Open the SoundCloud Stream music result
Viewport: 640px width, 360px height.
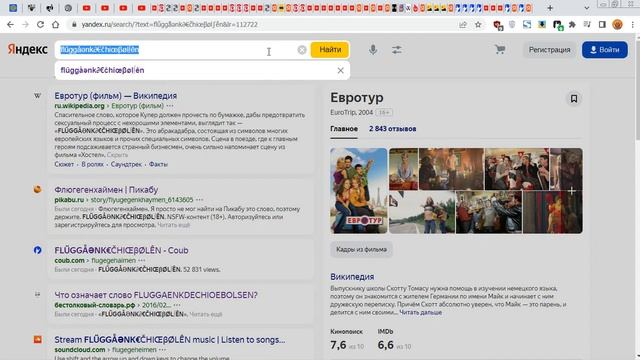pos(170,339)
